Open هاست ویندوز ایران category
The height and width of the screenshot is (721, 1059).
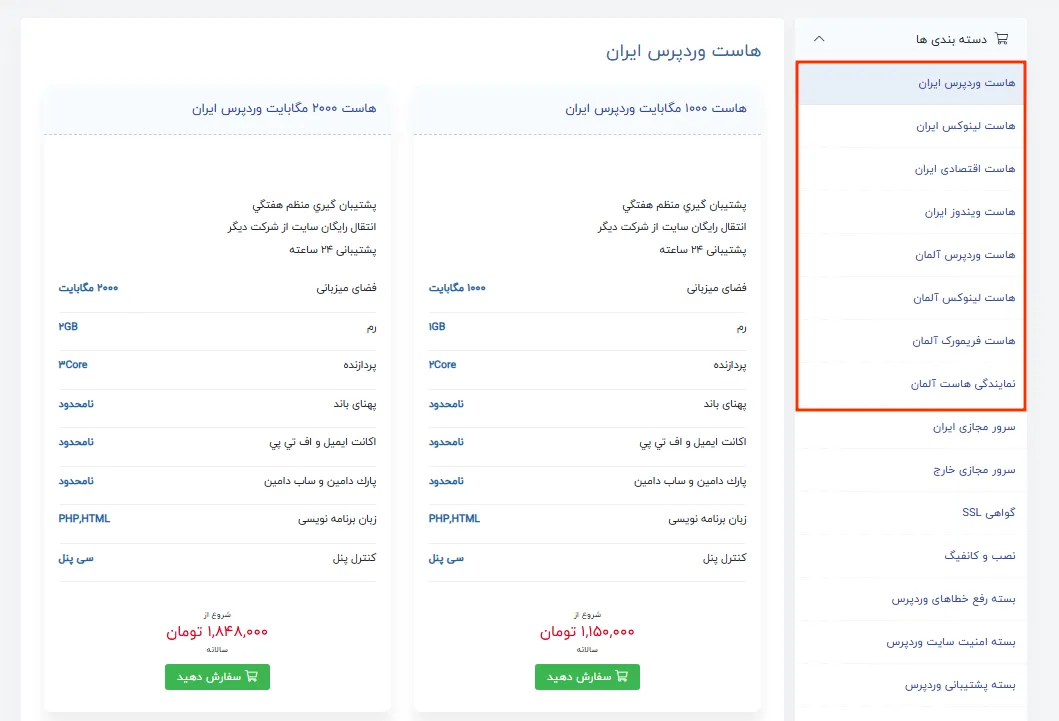click(911, 212)
